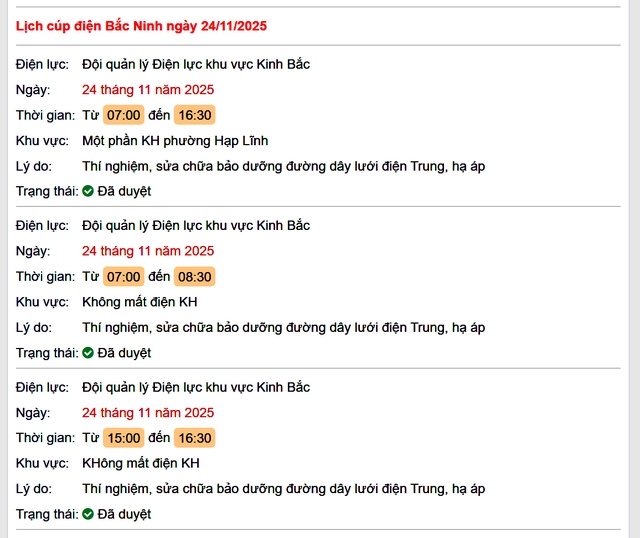Screen dimensions: 640x538
Task: Click the Lý do reason text in the third entry
Action: (283, 489)
